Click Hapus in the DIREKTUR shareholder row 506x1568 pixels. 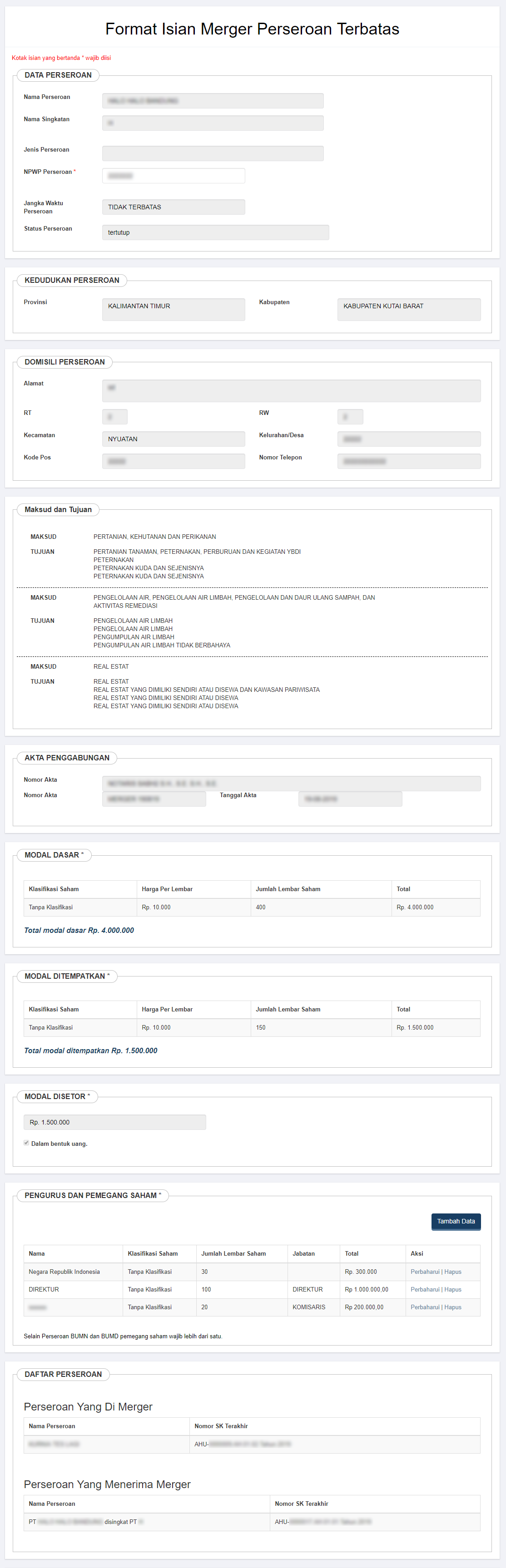[x=452, y=1289]
